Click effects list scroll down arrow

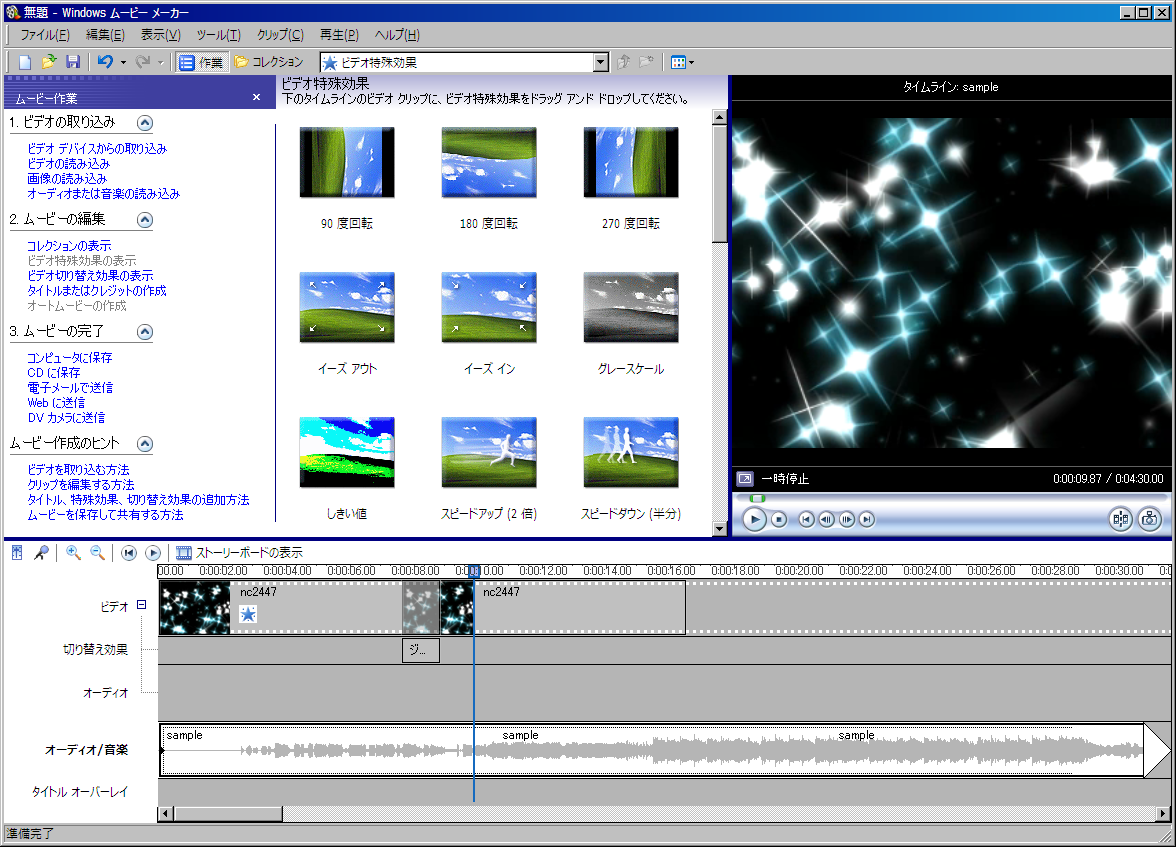coord(719,529)
